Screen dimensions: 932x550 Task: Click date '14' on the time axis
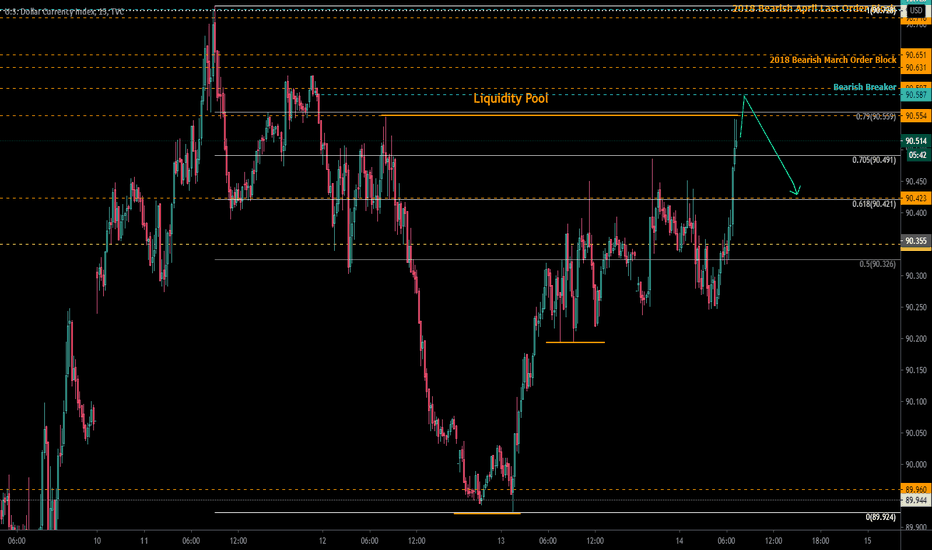[x=679, y=541]
